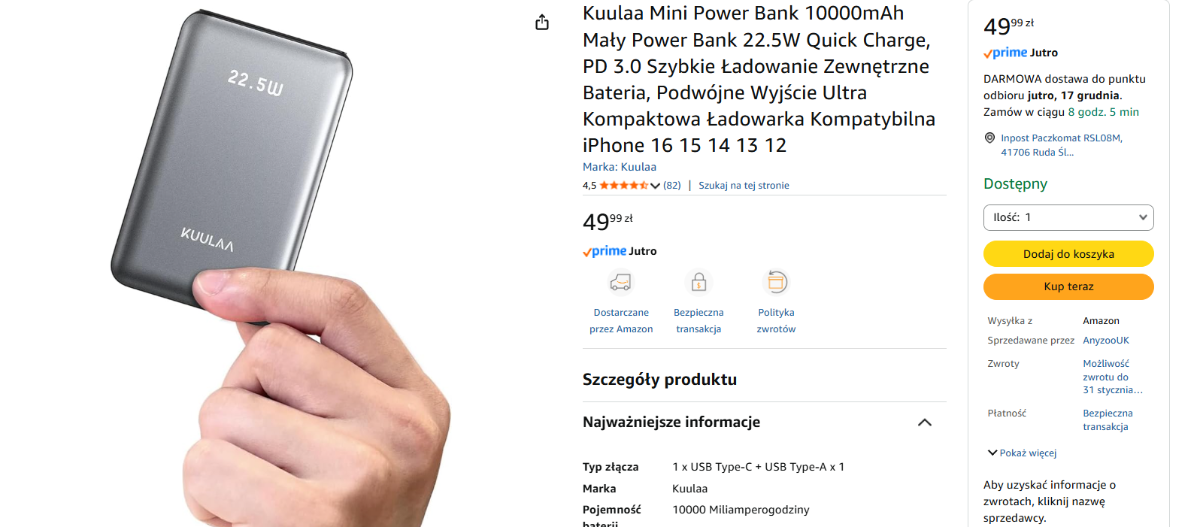This screenshot has width=1200, height=527.
Task: Open the AnyzooUK seller link
Action: point(1106,340)
